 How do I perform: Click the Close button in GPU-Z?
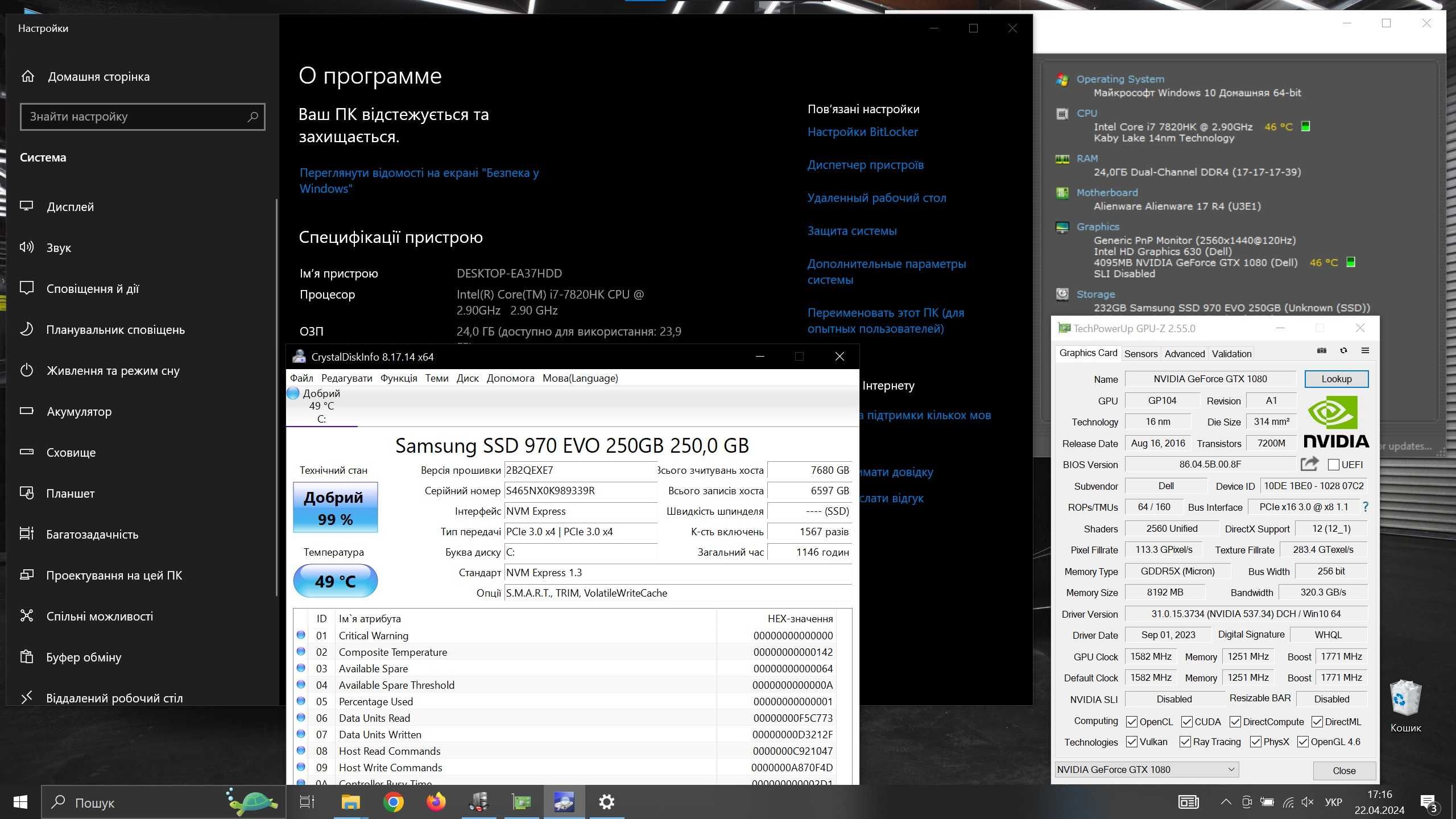(1344, 771)
